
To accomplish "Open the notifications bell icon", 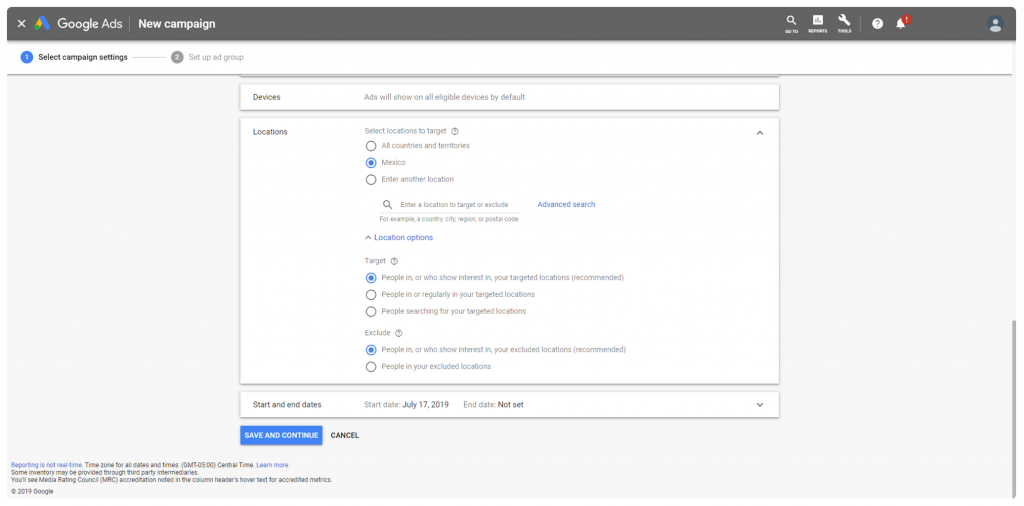I will point(901,23).
